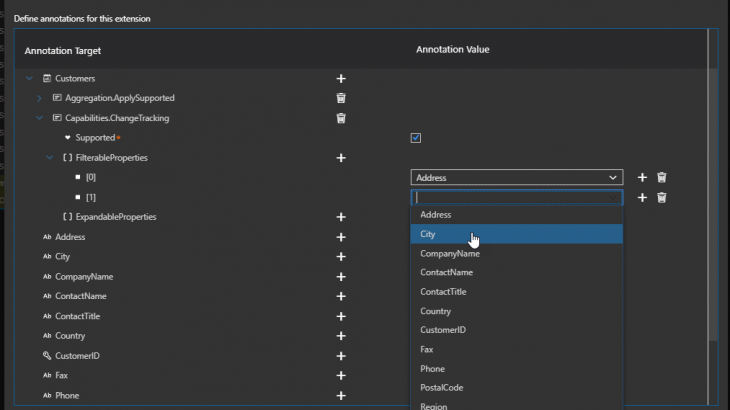
Task: Click the plus icon beside Customers
Action: (341, 78)
